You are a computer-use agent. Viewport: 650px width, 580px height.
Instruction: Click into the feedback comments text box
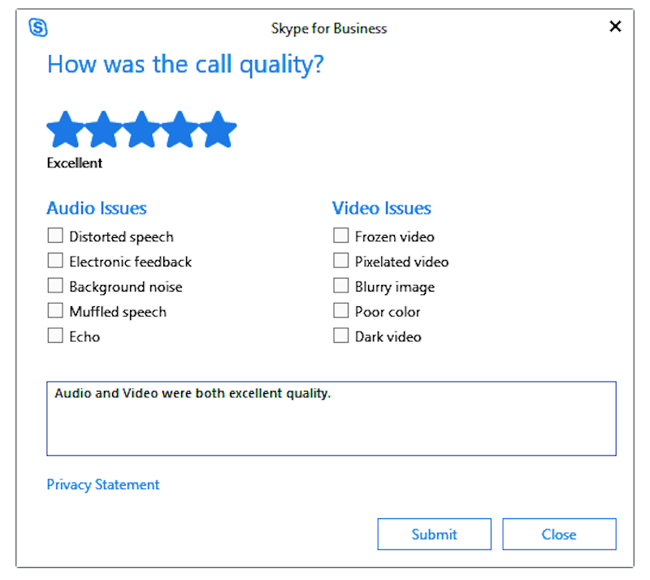(x=331, y=418)
